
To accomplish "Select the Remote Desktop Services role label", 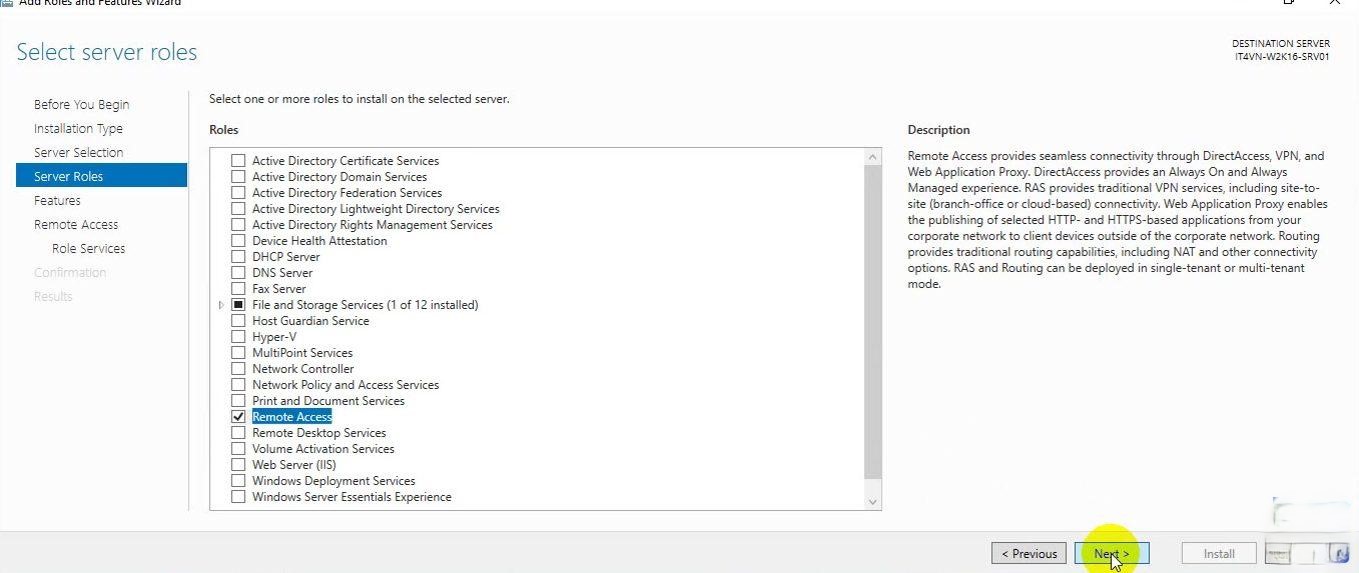I will (319, 433).
